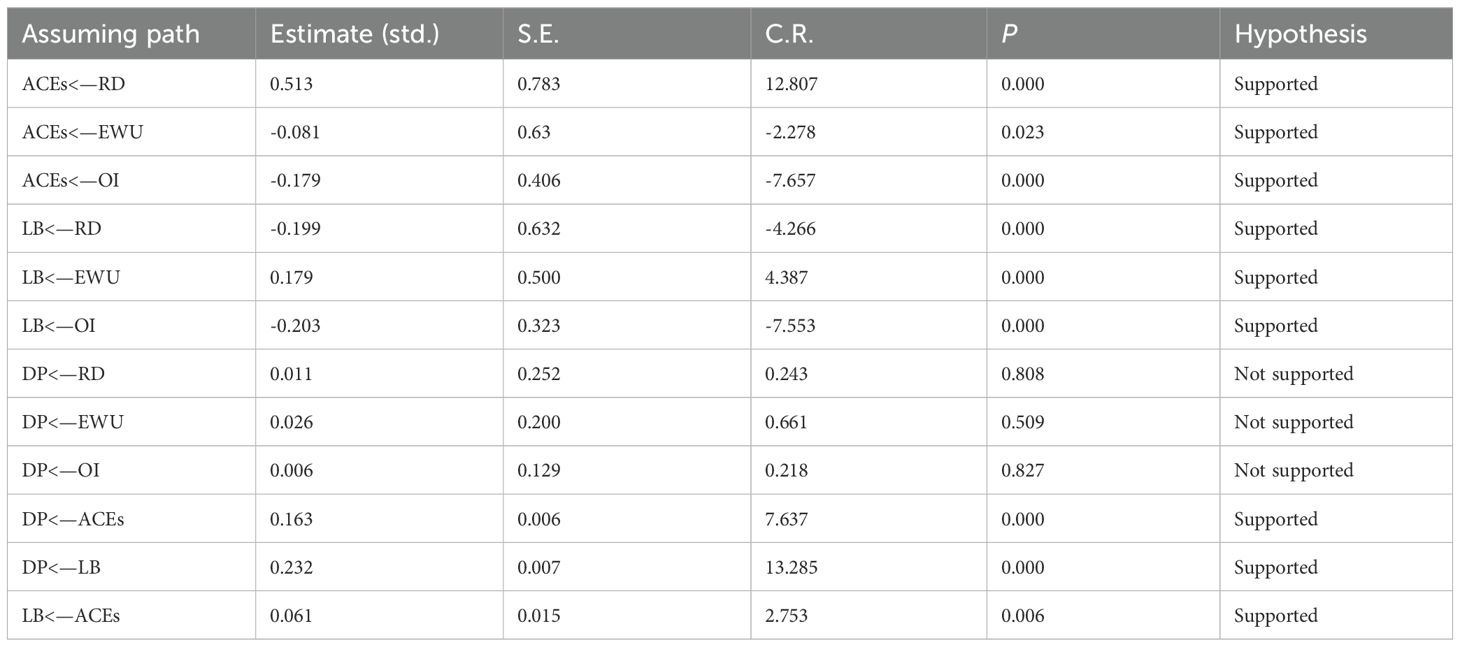
Task: Click the 'C.R.' column header
Action: (786, 34)
